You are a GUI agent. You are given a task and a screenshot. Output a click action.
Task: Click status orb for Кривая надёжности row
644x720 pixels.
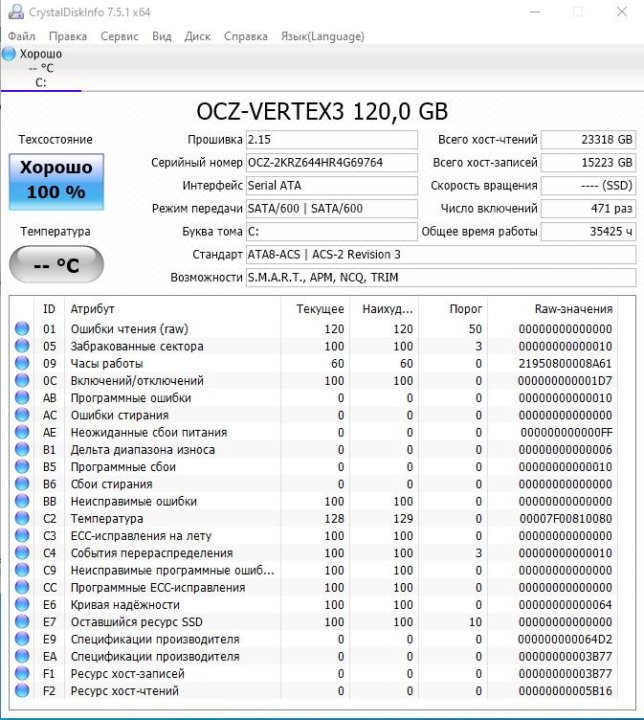coord(22,605)
